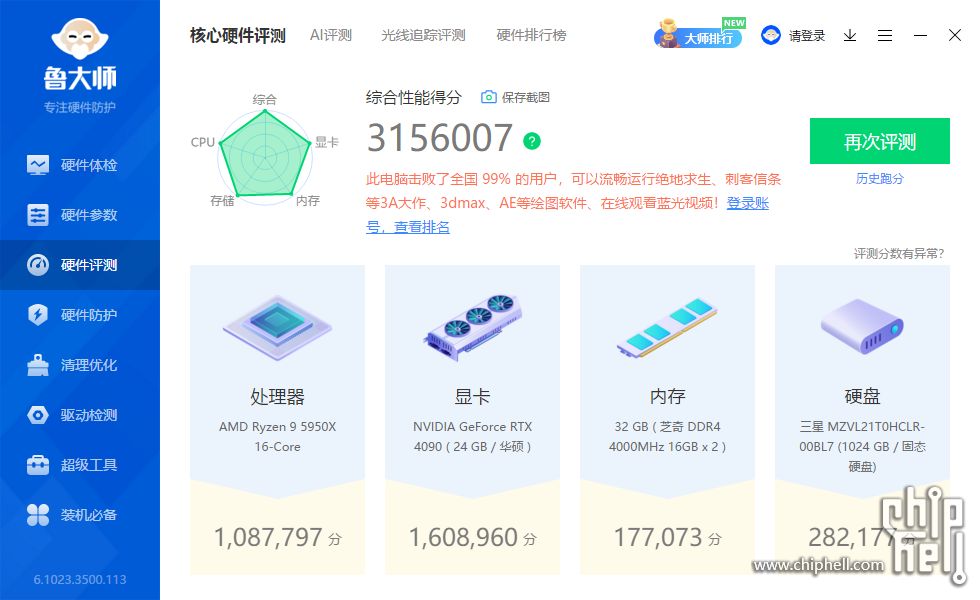Click the memory score 177,073
980x600 pixels.
click(658, 538)
